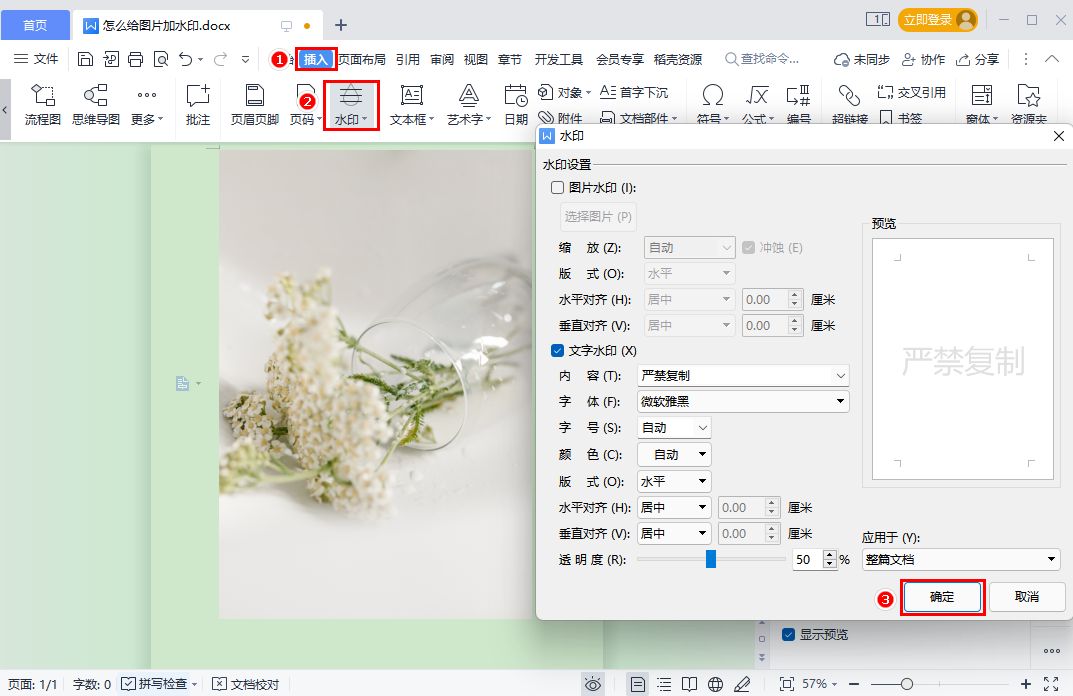Open the 颜色 color dropdown
Image resolution: width=1073 pixels, height=696 pixels.
click(x=674, y=454)
